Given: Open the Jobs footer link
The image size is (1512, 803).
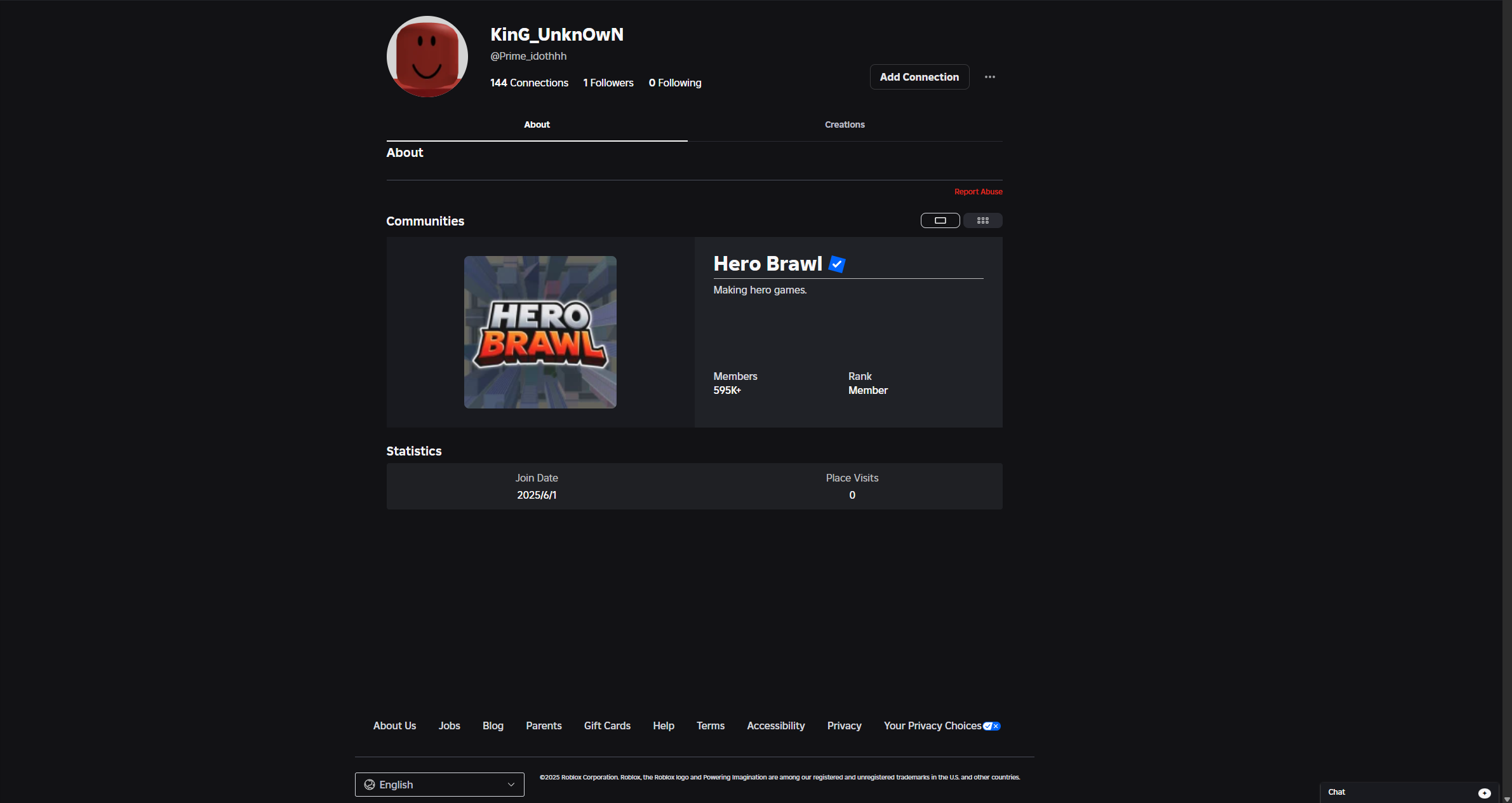Looking at the screenshot, I should point(449,725).
